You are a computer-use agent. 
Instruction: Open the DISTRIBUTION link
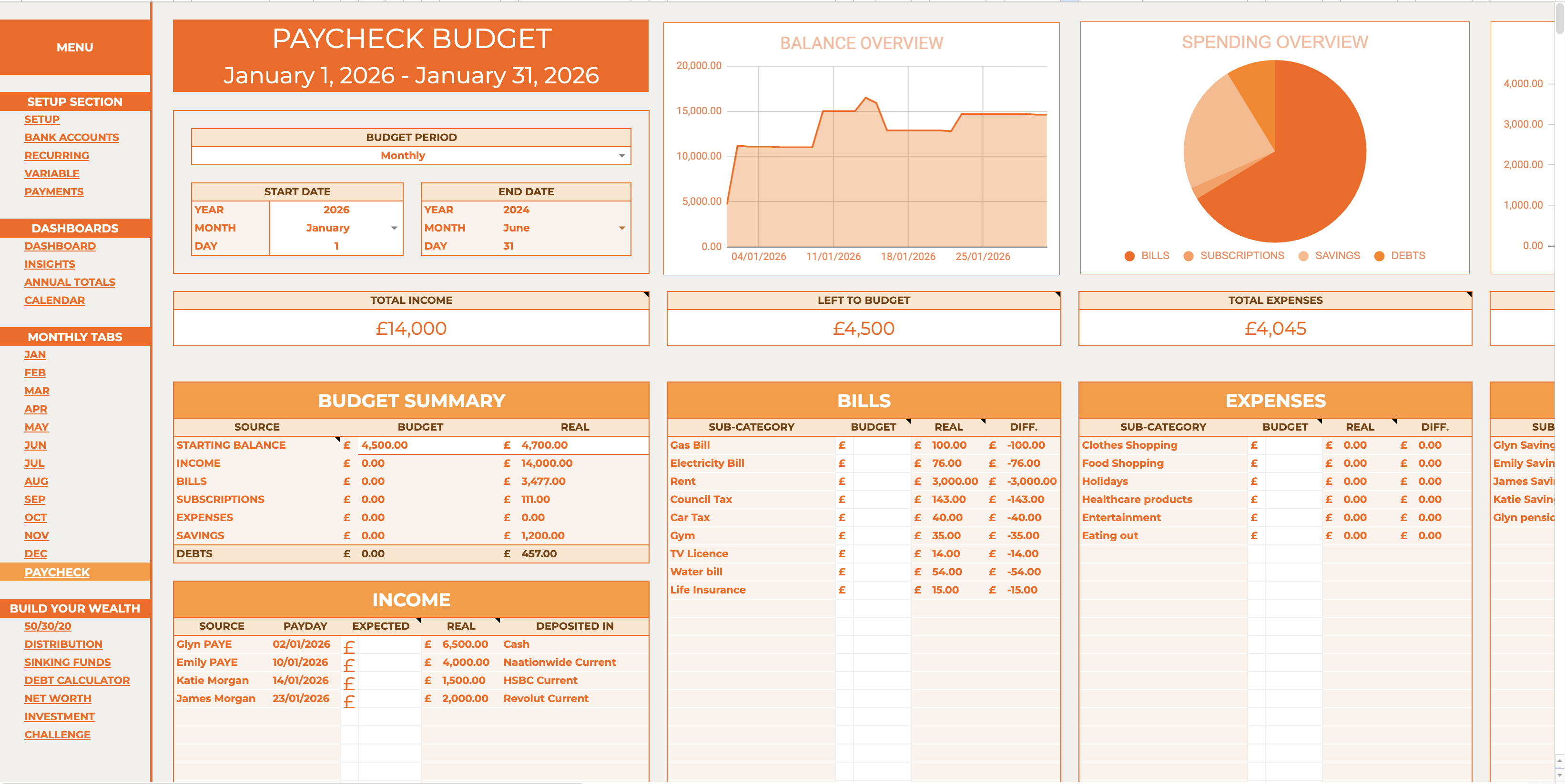click(x=63, y=644)
